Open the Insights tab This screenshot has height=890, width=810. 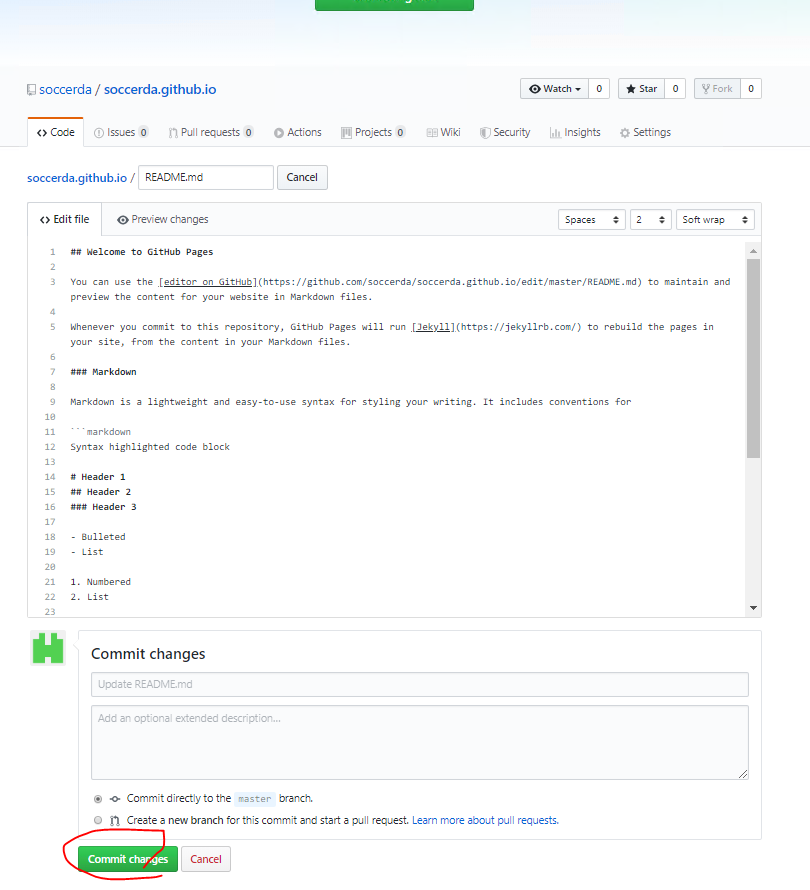pos(575,132)
